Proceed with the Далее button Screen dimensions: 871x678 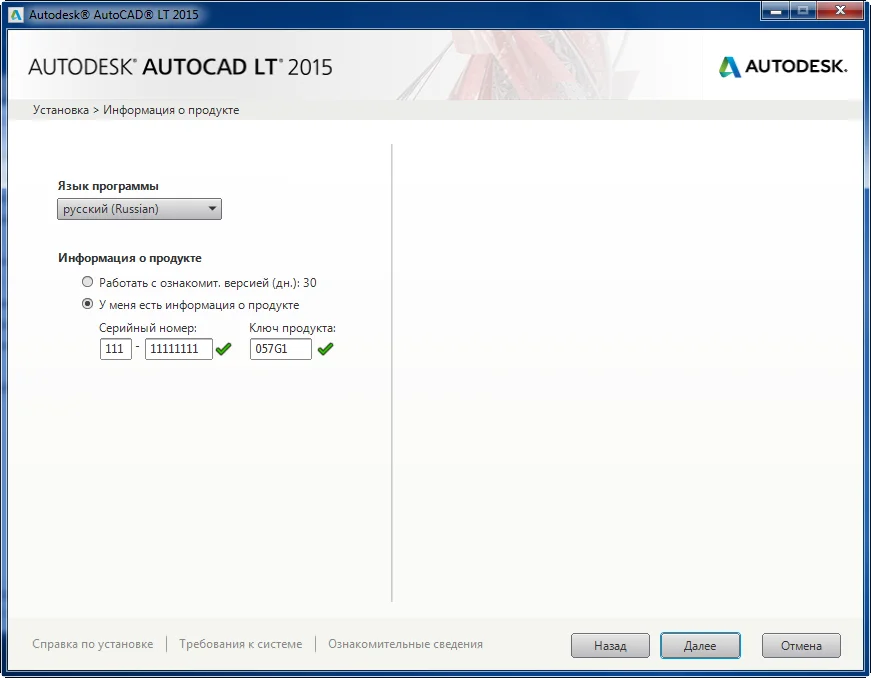pos(700,646)
